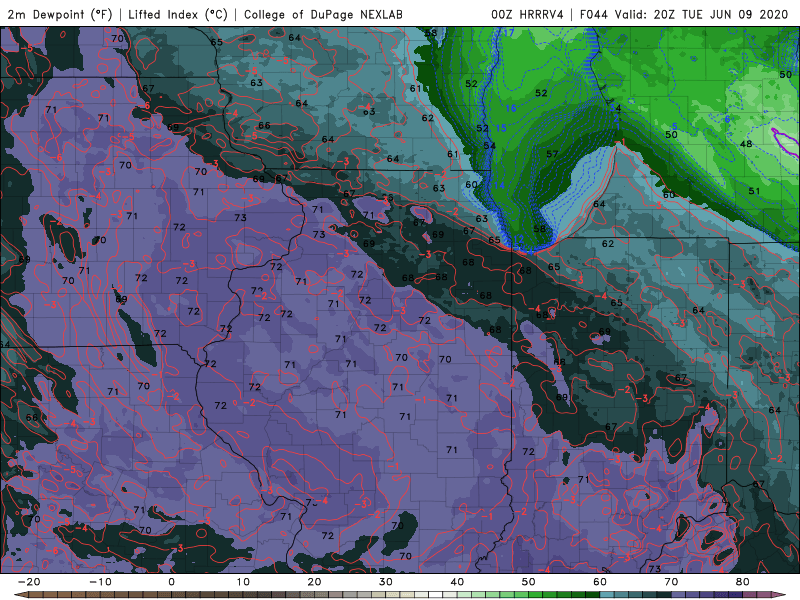800x600 pixels.
Task: Click the 10 label on the color scale
Action: coord(243,582)
